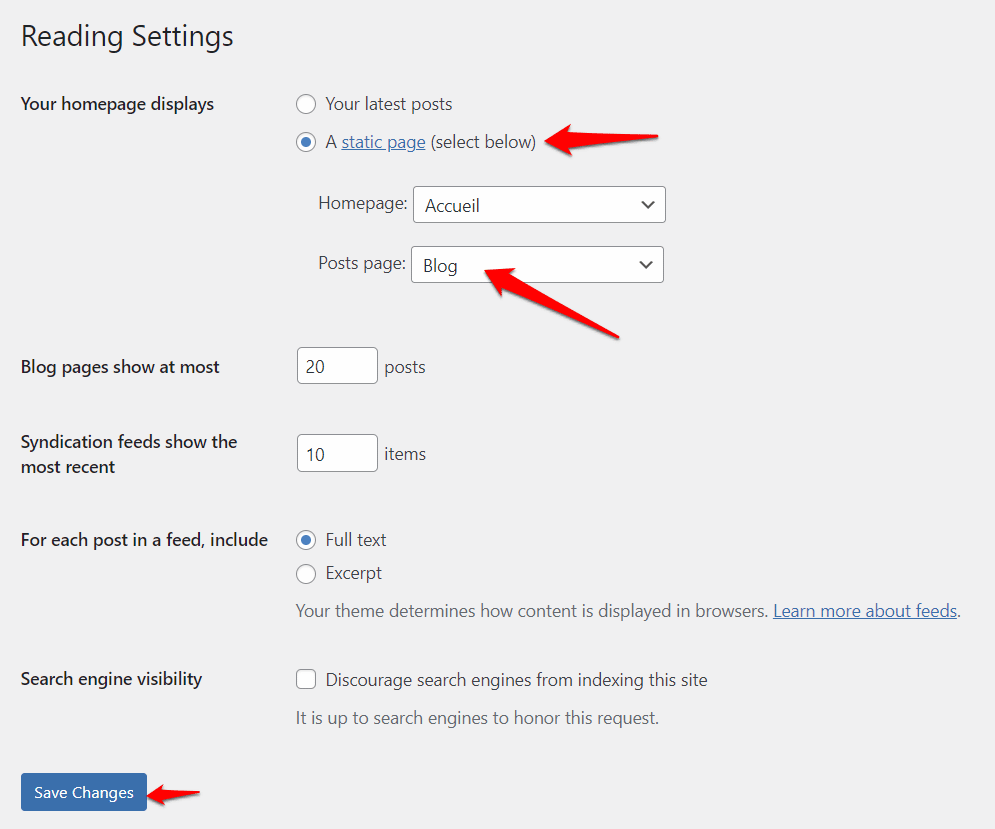Expand the Posts page selector chevron
The height and width of the screenshot is (829, 995).
(648, 264)
